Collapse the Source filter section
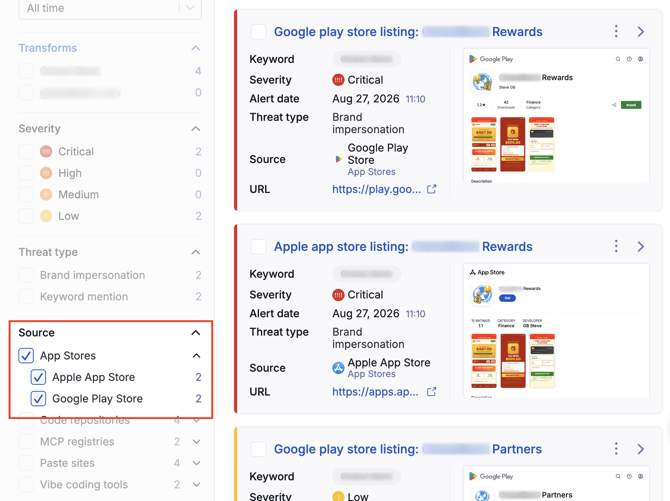The image size is (670, 501). (196, 333)
